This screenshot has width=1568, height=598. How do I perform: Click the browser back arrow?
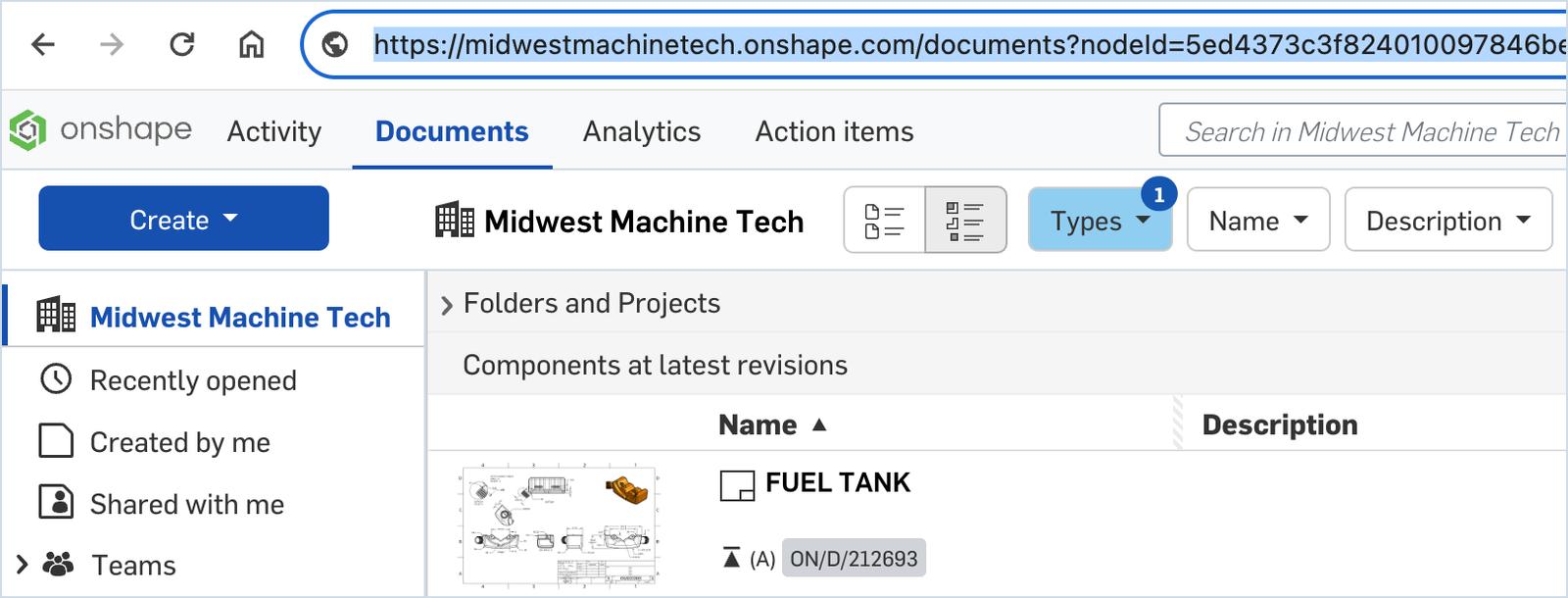pos(43,44)
